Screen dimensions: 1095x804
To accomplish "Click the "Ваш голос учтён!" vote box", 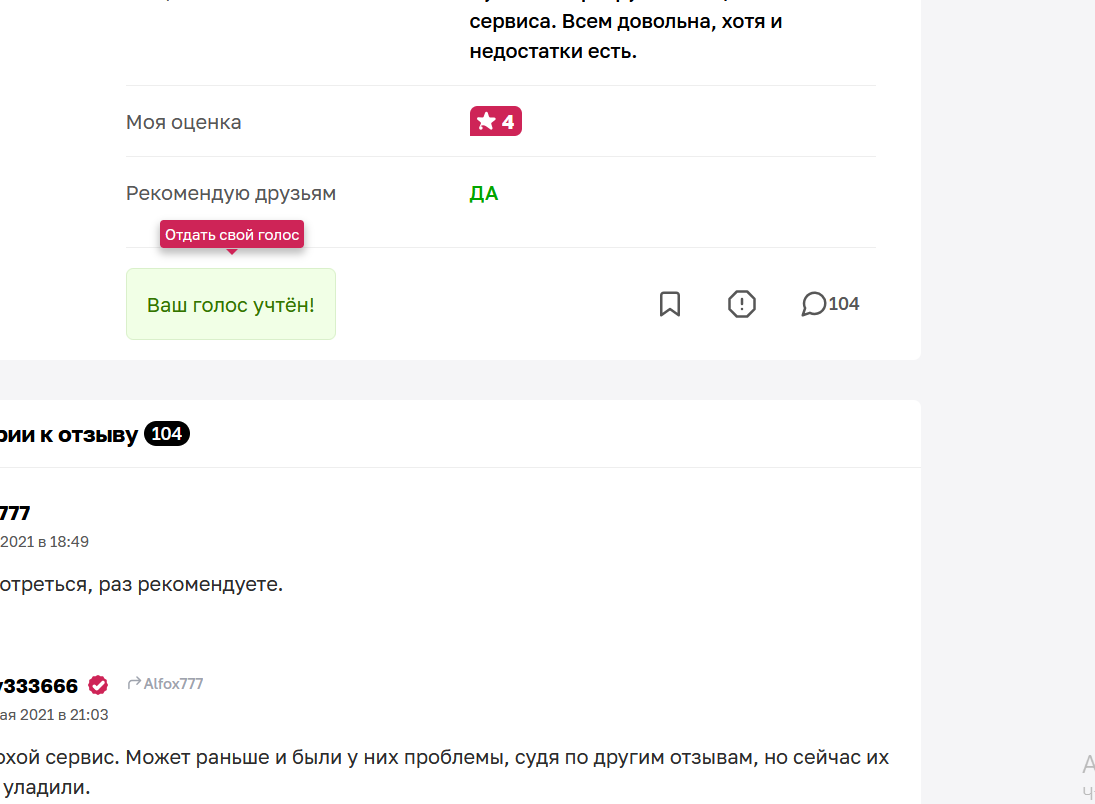I will tap(230, 305).
